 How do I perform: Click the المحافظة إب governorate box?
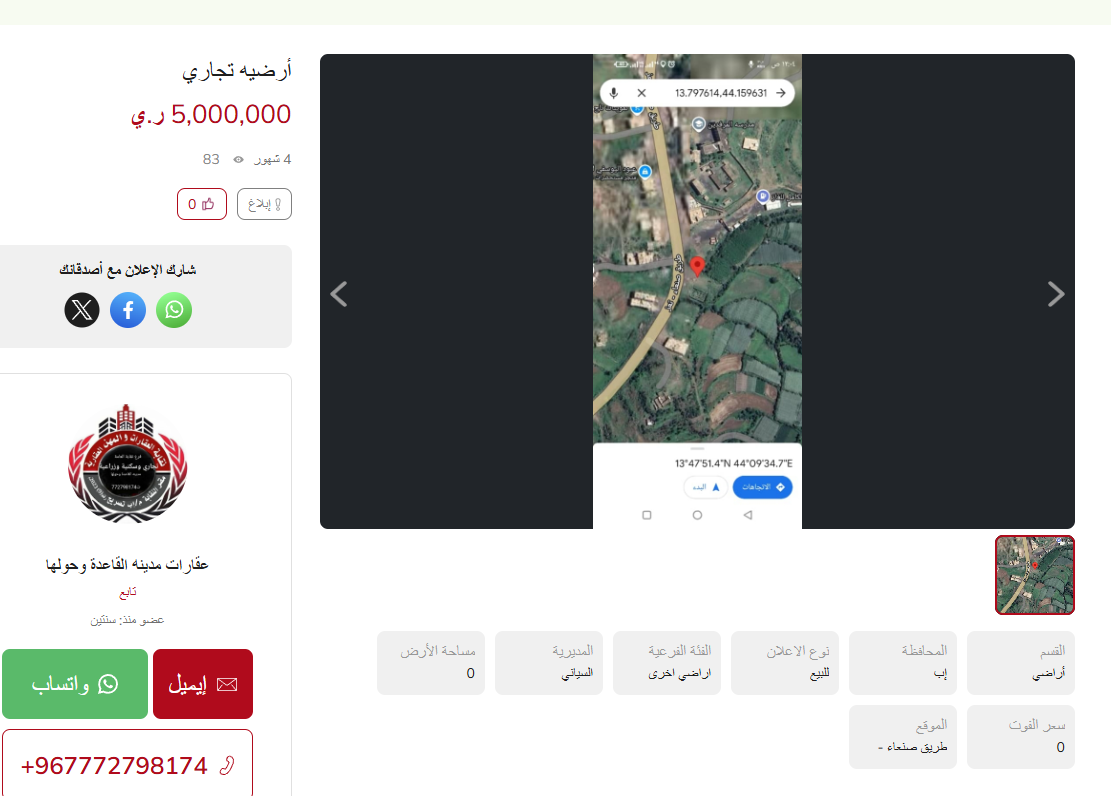(903, 663)
